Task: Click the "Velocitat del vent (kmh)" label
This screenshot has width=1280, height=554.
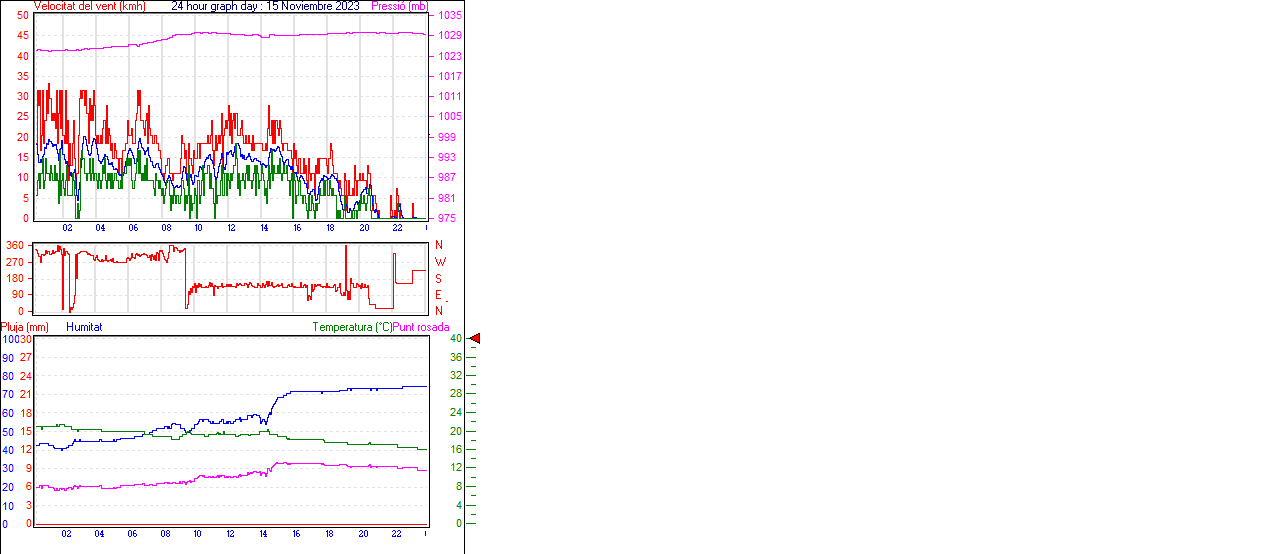Action: [x=90, y=6]
